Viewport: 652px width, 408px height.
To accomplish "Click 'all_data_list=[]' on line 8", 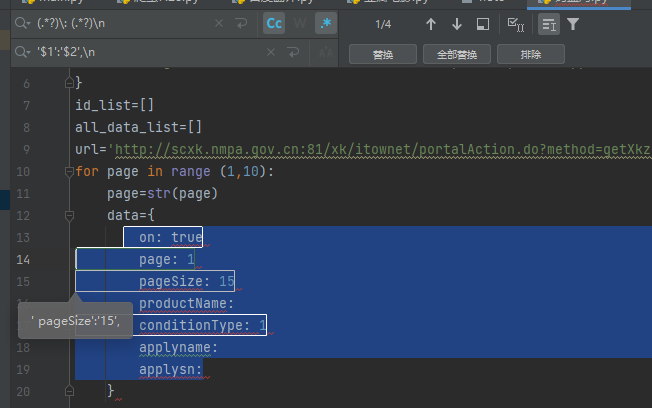I will (138, 127).
